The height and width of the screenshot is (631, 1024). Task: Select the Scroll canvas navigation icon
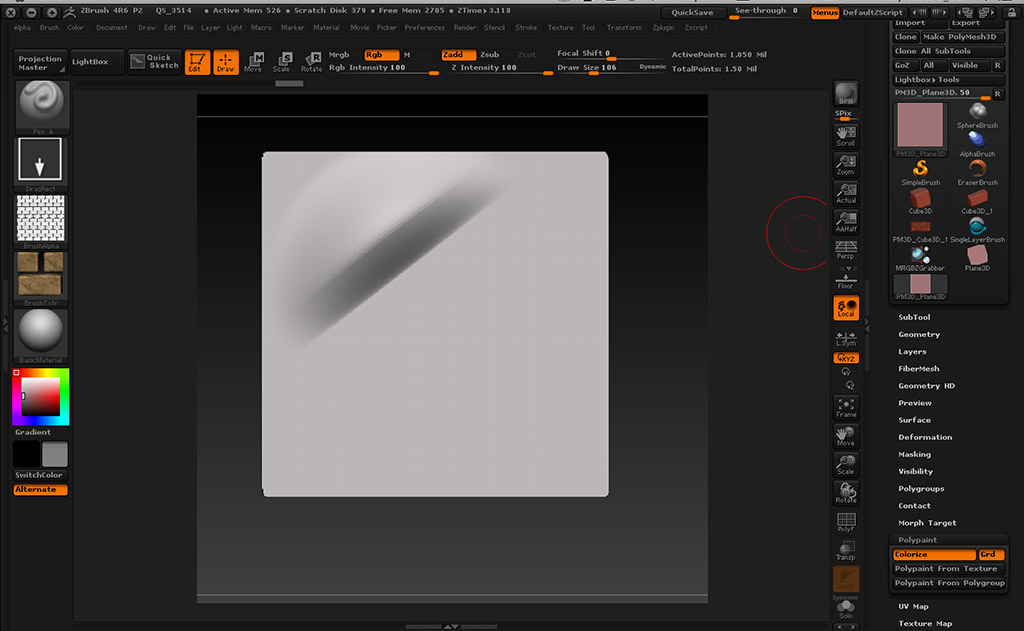(846, 136)
